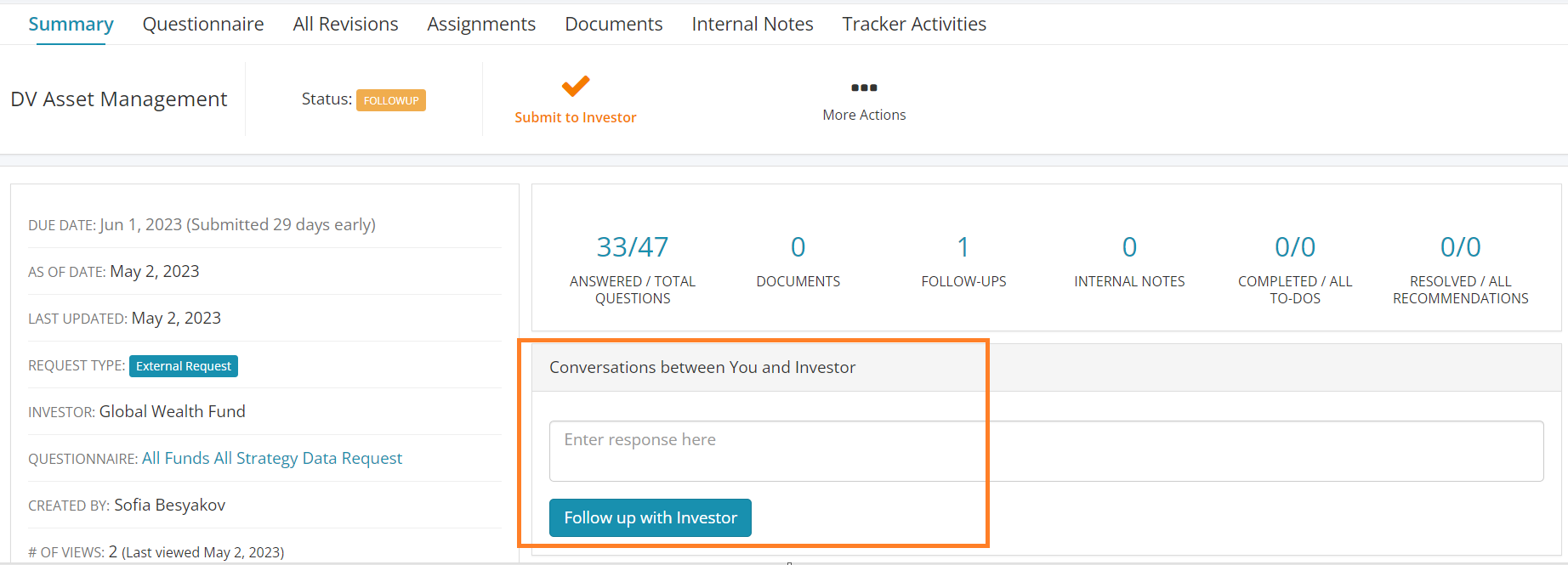The width and height of the screenshot is (1568, 565).
Task: Click the Submit to Investor label
Action: point(576,117)
